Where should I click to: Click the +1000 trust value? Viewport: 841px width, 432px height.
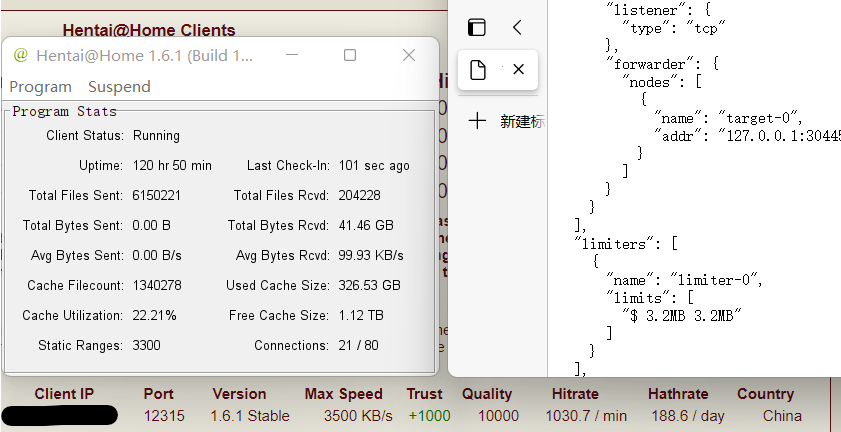tap(429, 416)
